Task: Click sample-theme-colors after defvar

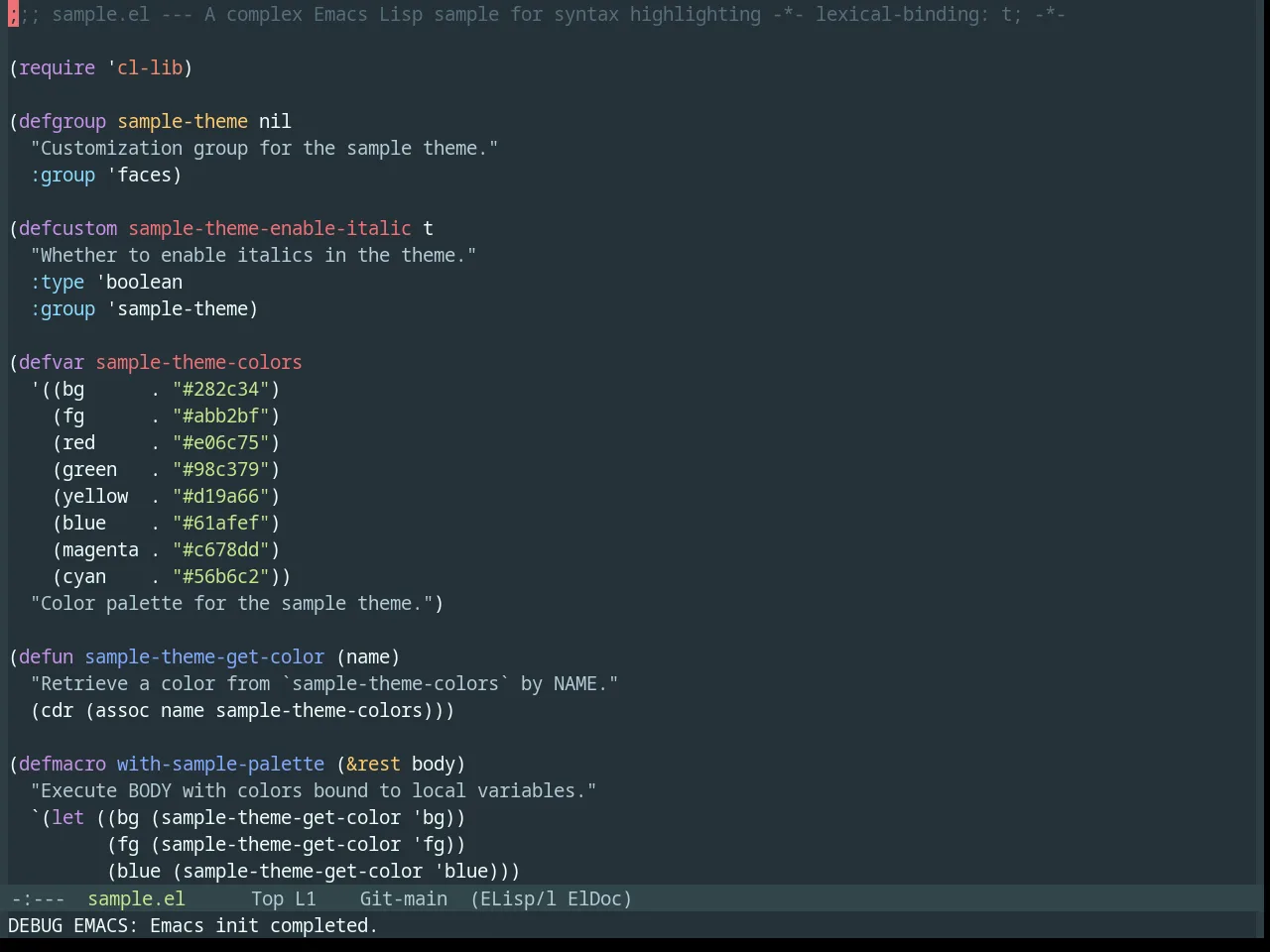Action: point(198,362)
